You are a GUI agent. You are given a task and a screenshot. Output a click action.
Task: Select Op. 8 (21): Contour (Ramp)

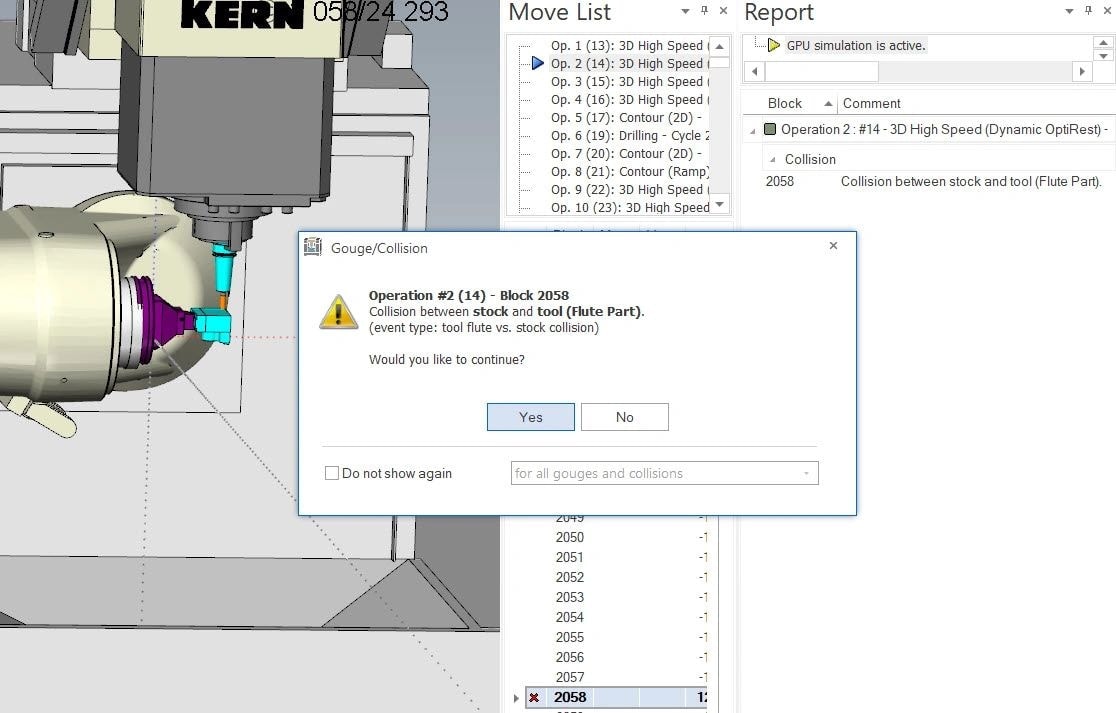coord(629,171)
